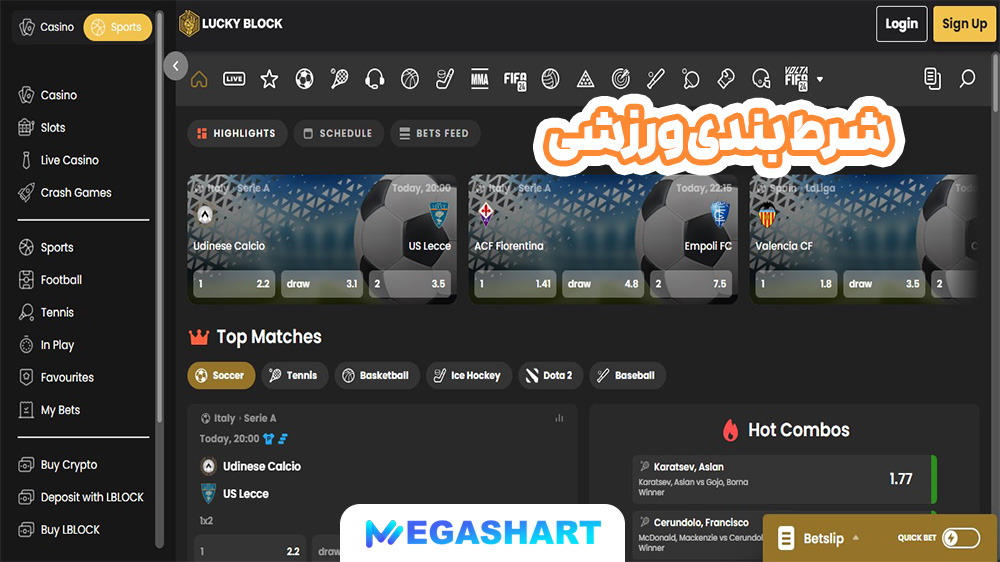
Task: Bet on US Lecce win at 3.5
Action: pyautogui.click(x=410, y=284)
